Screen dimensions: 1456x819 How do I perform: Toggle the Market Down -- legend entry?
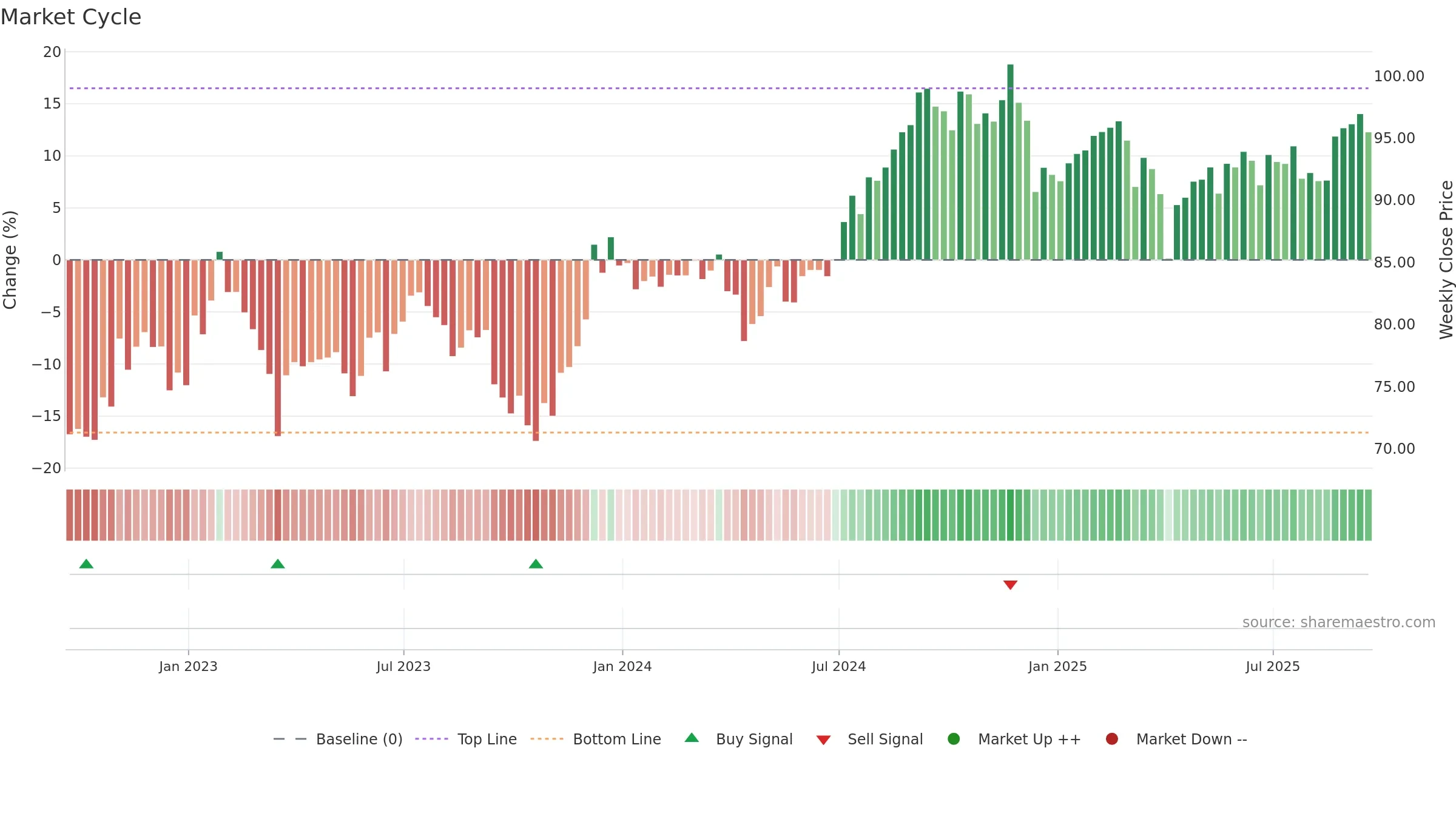coord(1176,739)
